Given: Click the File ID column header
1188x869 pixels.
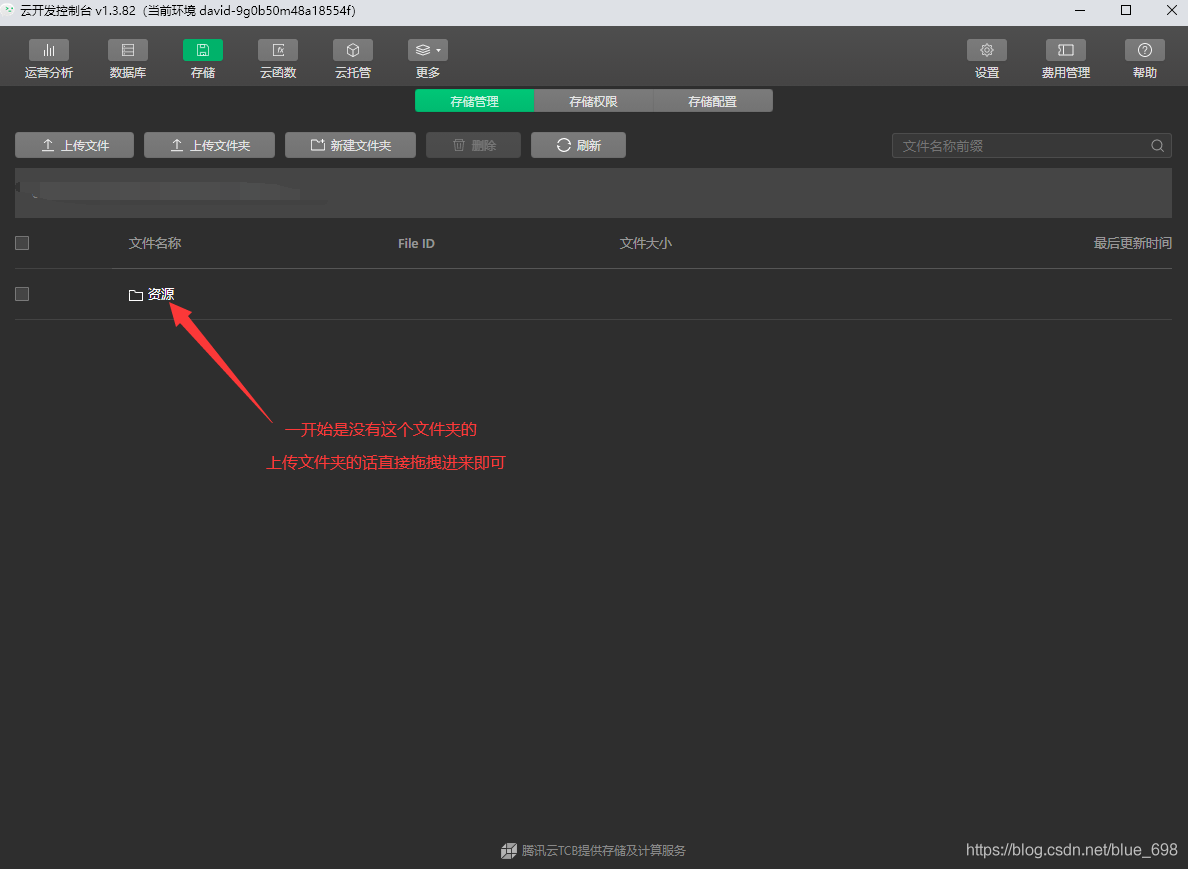Looking at the screenshot, I should [x=416, y=243].
